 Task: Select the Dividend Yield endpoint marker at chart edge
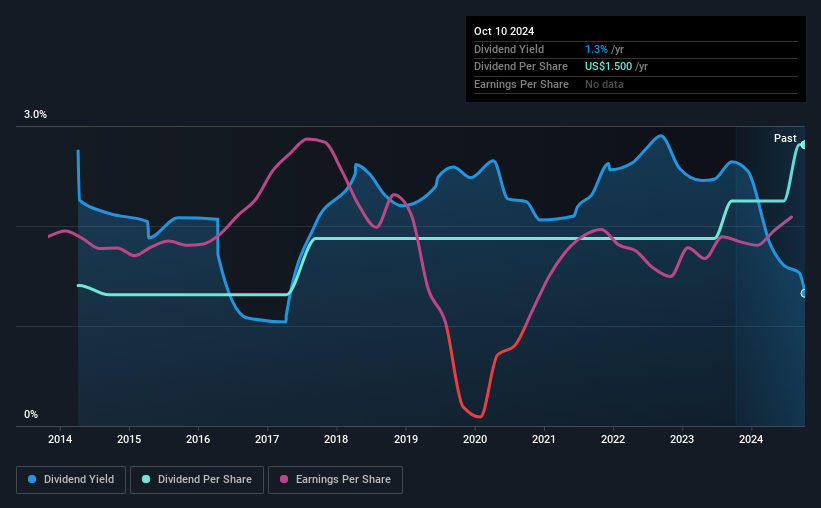(803, 293)
